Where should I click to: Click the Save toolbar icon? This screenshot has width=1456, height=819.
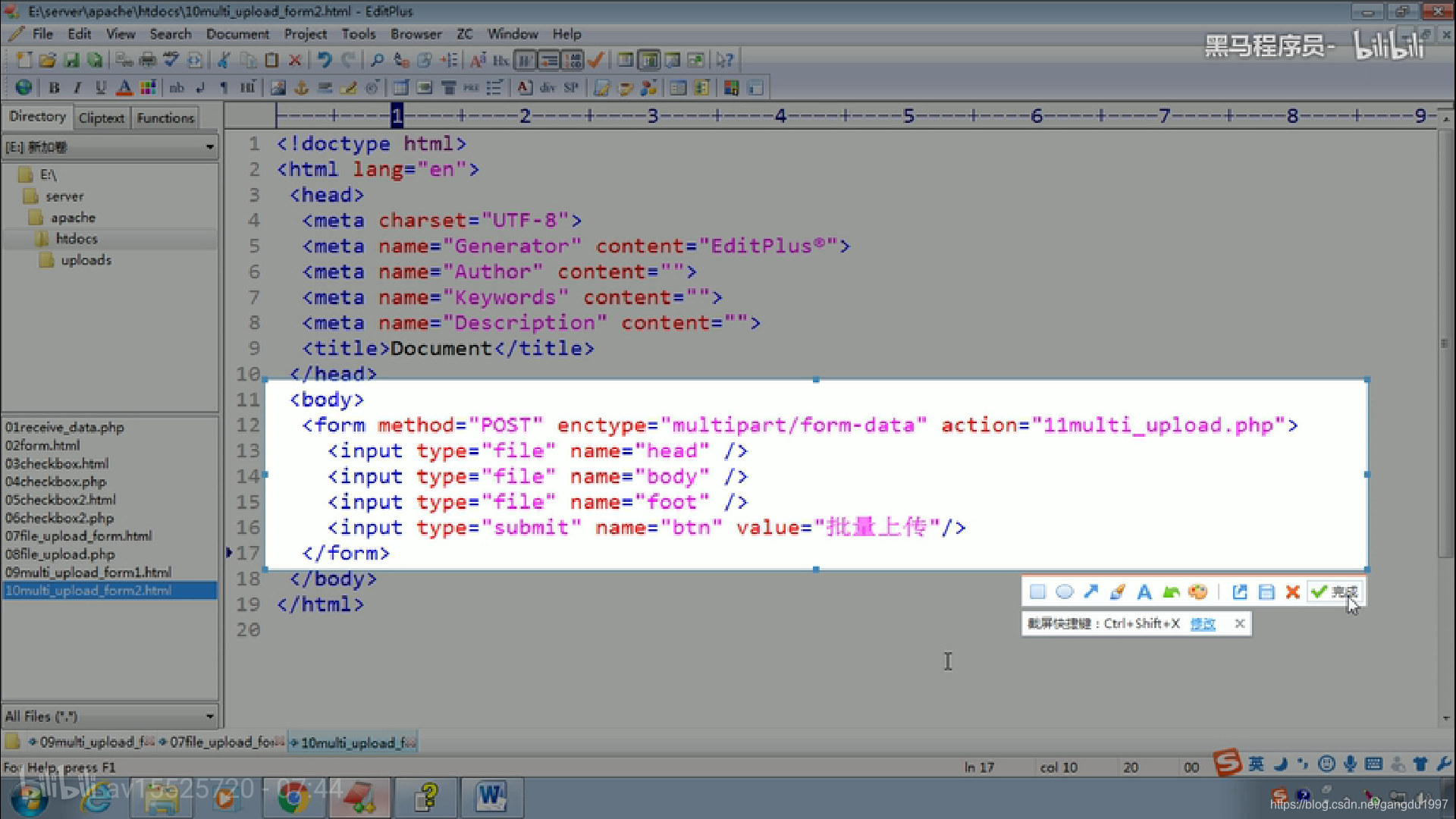(71, 60)
